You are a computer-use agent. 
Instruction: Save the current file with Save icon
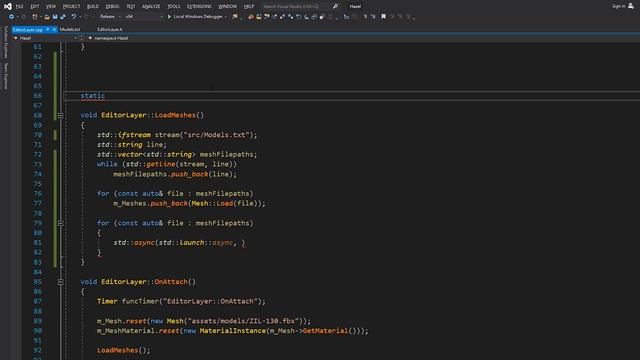(x=55, y=17)
